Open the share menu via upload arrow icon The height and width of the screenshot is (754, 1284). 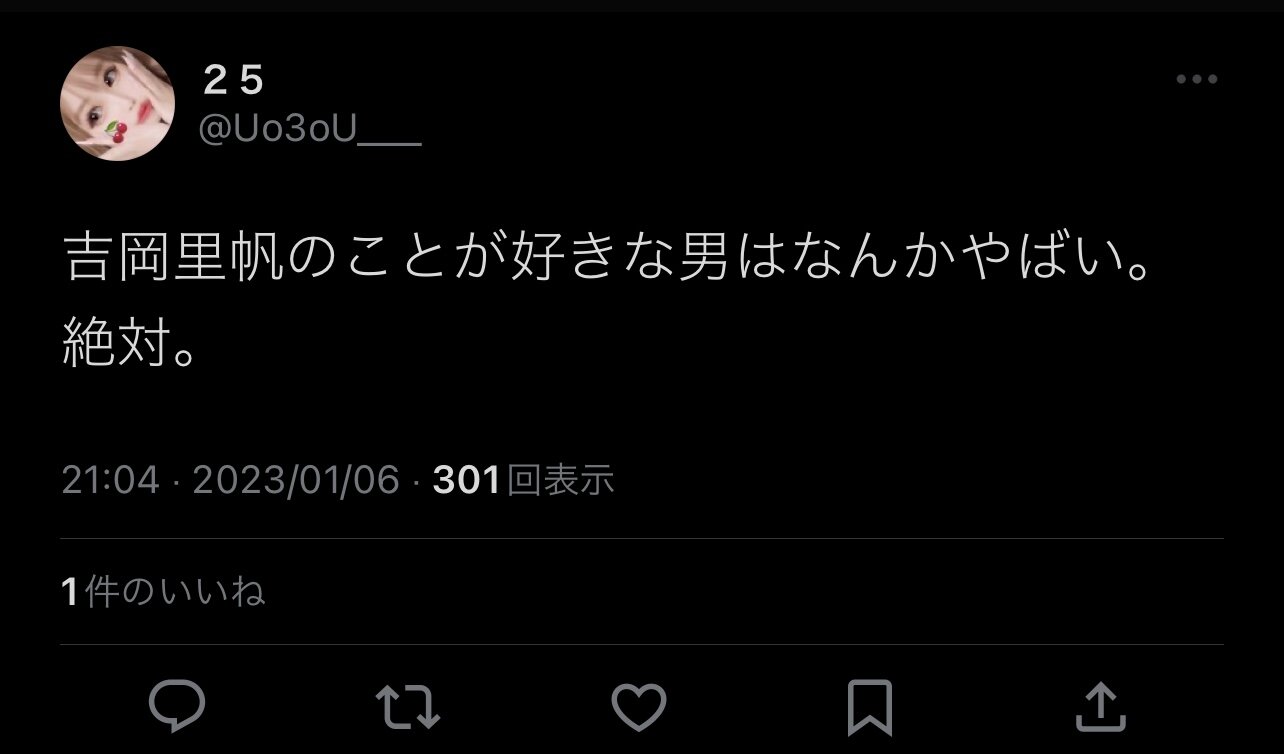(1100, 707)
